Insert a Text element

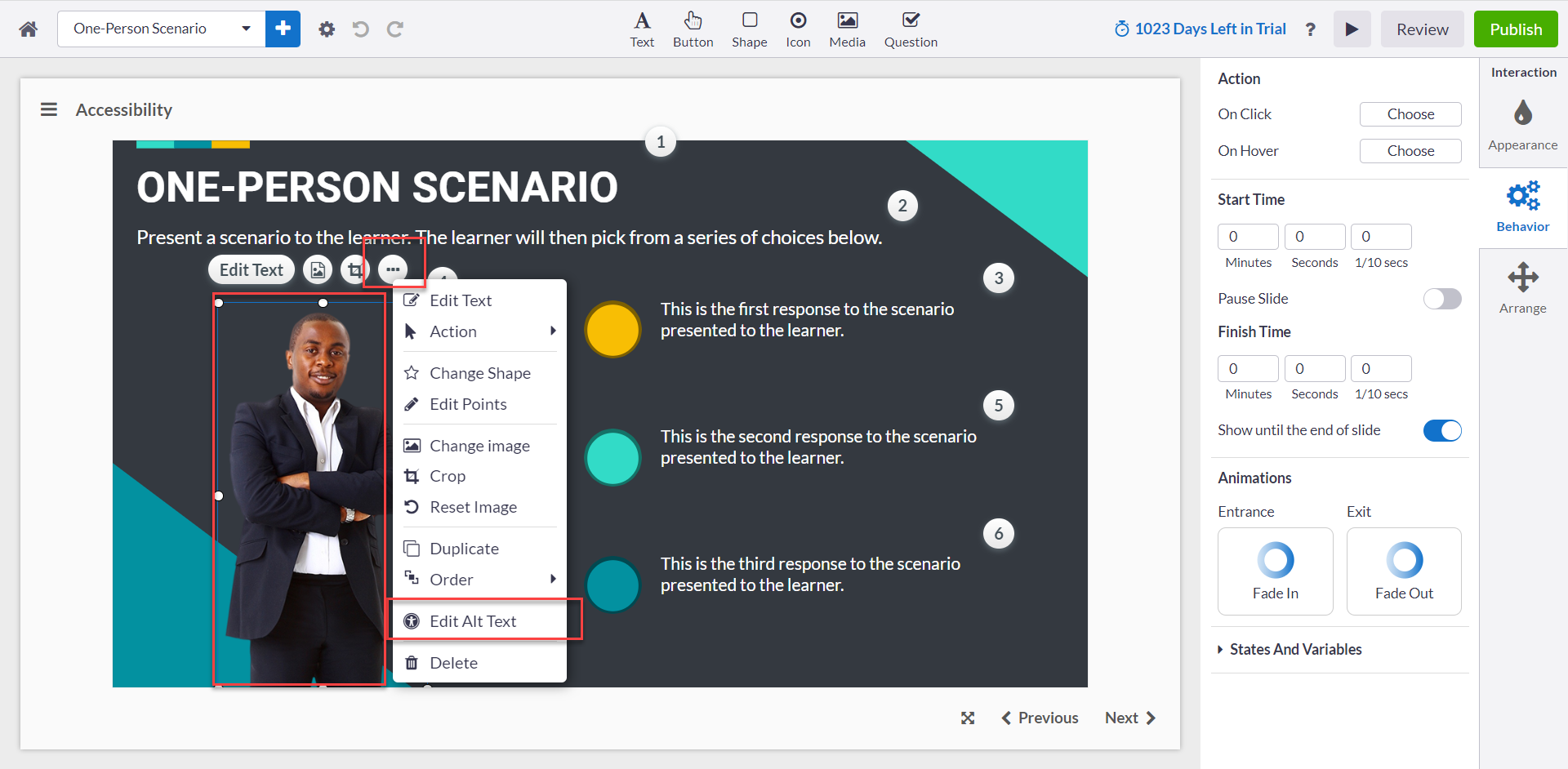click(642, 29)
